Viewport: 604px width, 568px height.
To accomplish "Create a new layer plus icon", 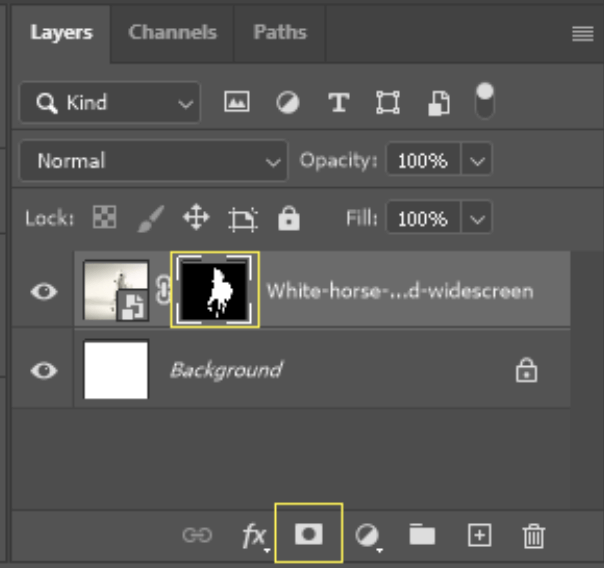I will [480, 535].
